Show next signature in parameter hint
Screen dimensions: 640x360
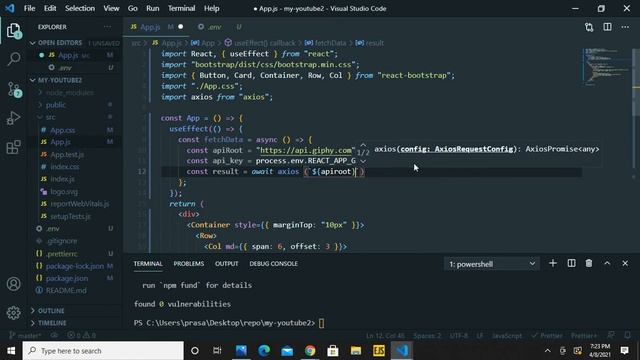(x=363, y=161)
